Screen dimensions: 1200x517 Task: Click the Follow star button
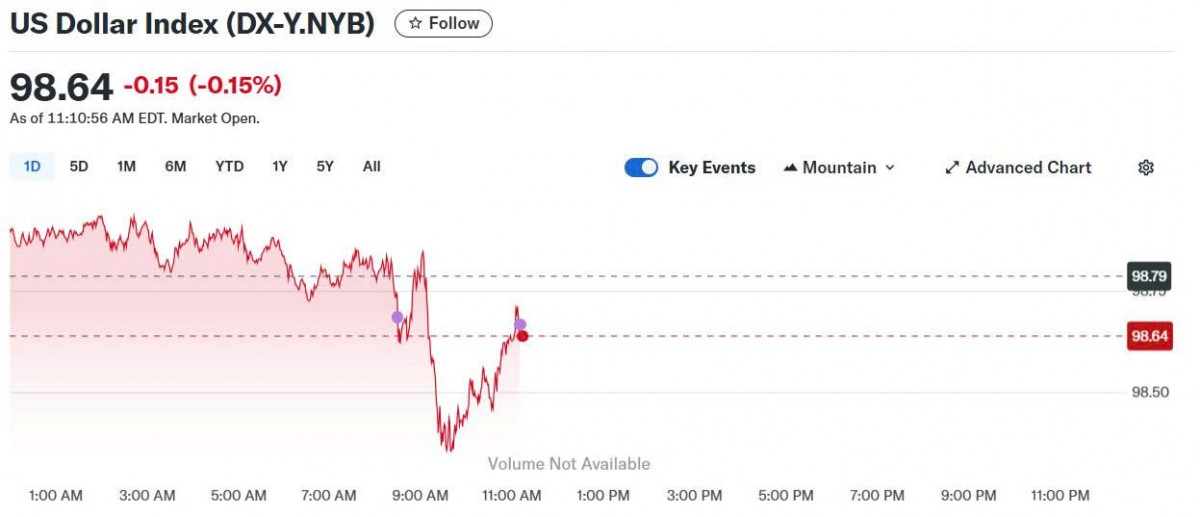click(x=443, y=24)
